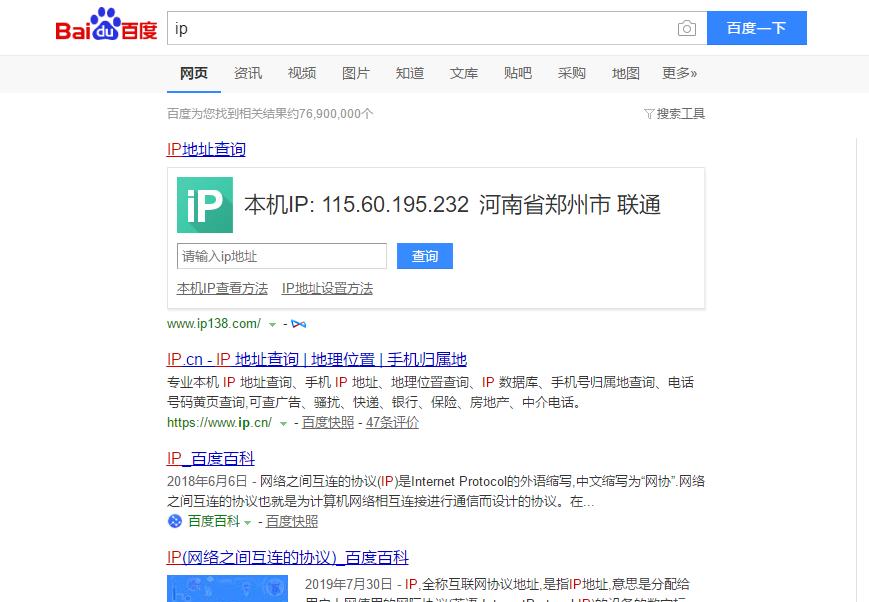Click the 请输入ip地址 input field
The width and height of the screenshot is (869, 602).
pyautogui.click(x=280, y=256)
